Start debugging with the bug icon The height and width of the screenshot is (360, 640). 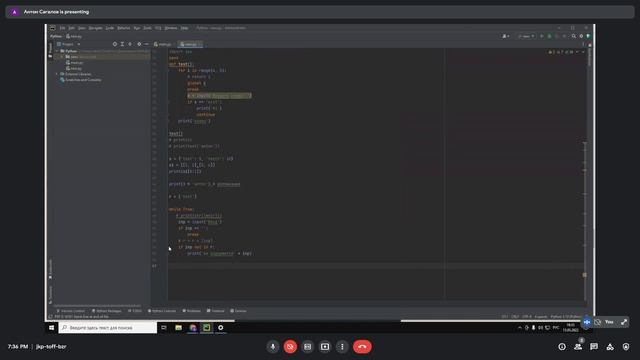(x=549, y=36)
